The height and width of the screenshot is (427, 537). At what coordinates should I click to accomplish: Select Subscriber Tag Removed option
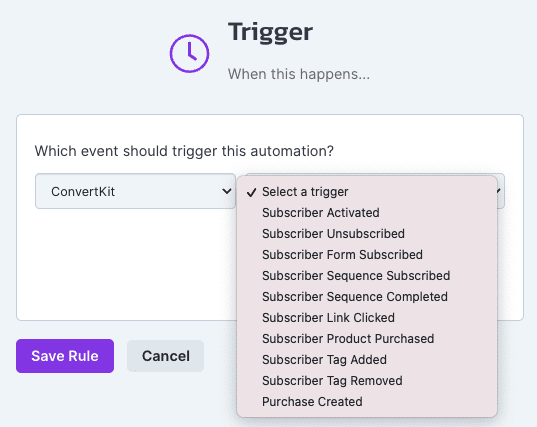(x=366, y=381)
